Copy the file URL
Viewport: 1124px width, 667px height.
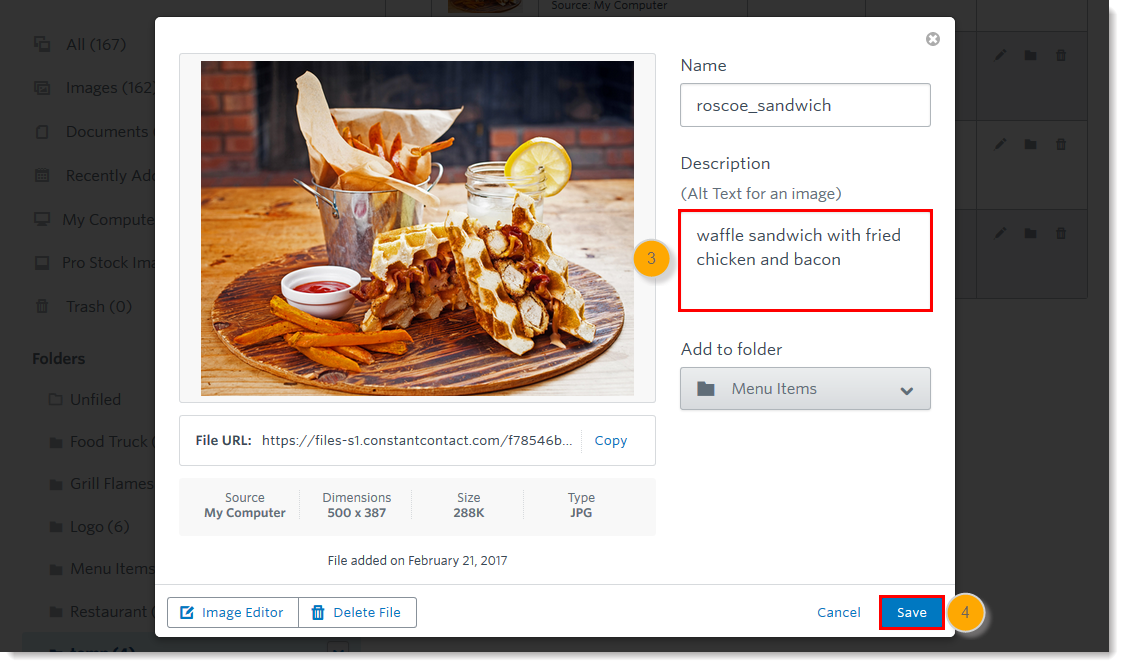point(610,440)
